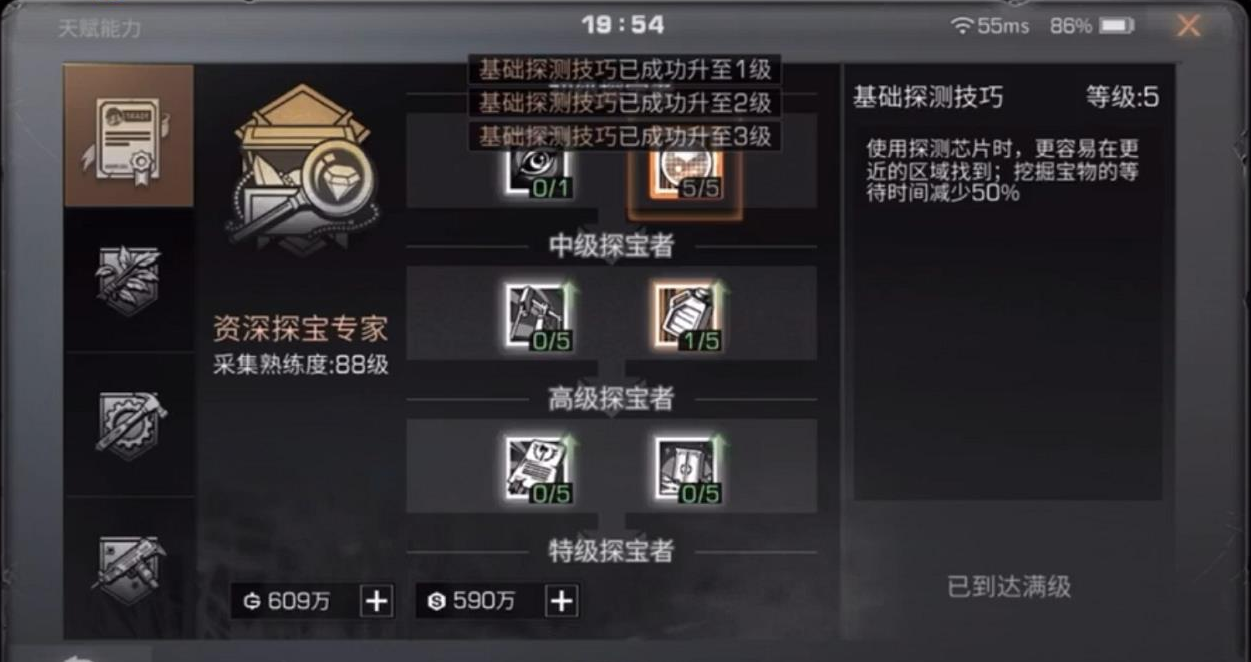The height and width of the screenshot is (662, 1251).
Task: Select the left skill under 高级探宝者
Action: [537, 469]
